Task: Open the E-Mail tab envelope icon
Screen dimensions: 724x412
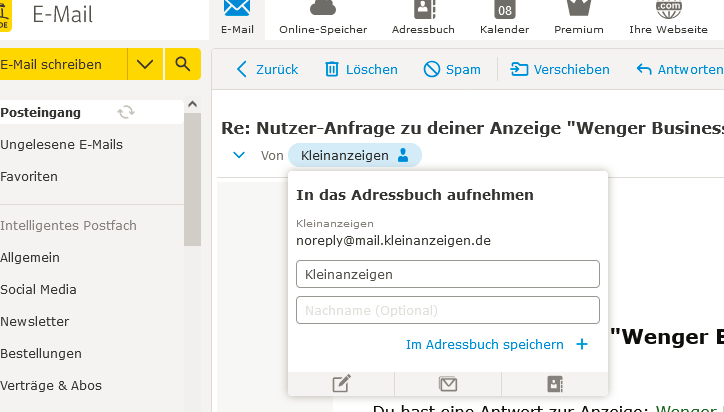Action: click(237, 8)
